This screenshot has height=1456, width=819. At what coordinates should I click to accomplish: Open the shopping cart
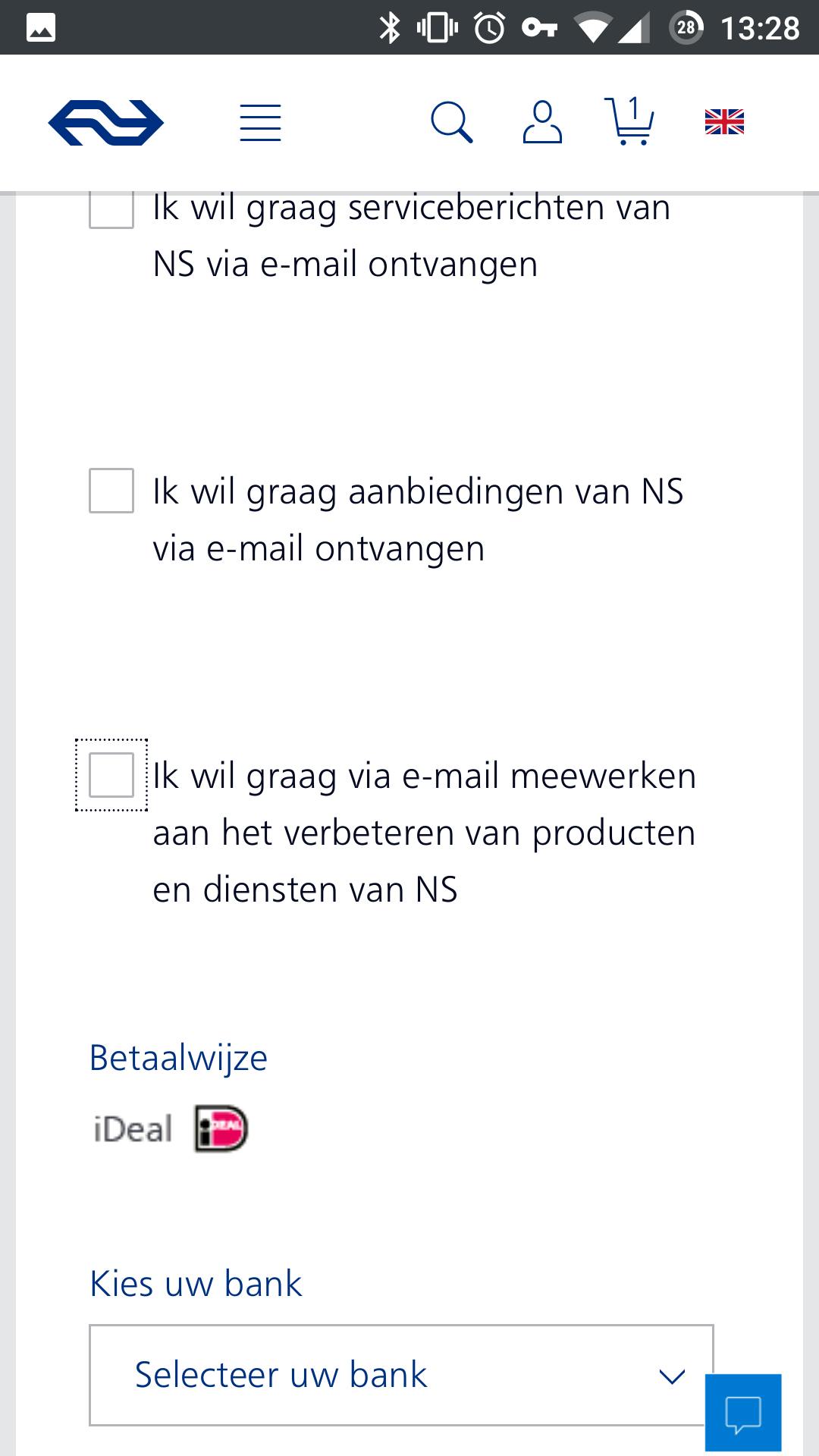629,121
